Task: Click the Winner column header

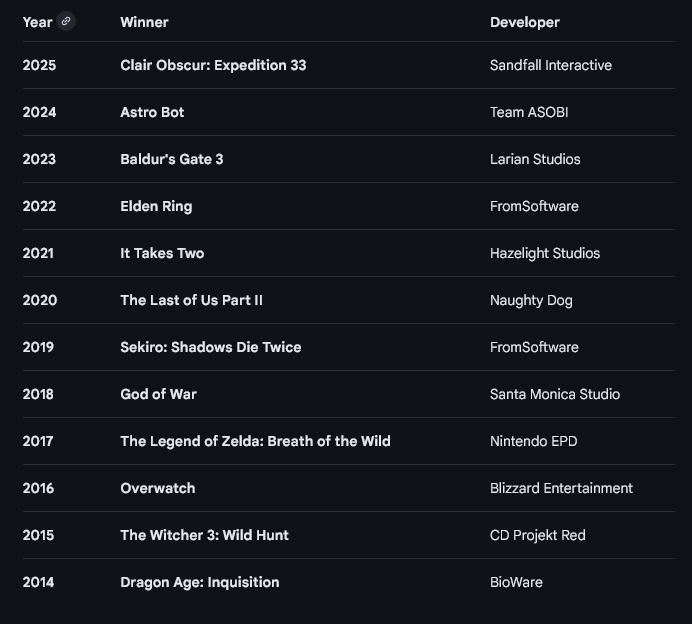Action: pyautogui.click(x=144, y=22)
